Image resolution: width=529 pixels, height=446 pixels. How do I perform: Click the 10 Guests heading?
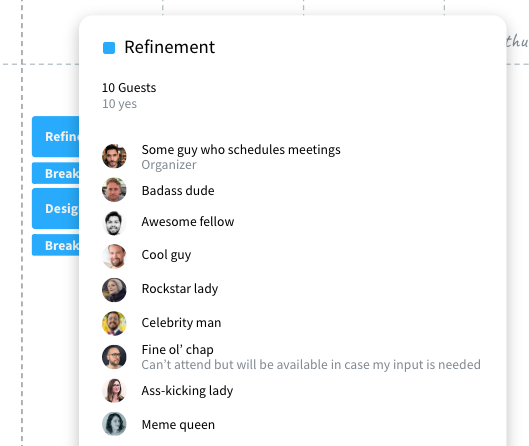[129, 88]
